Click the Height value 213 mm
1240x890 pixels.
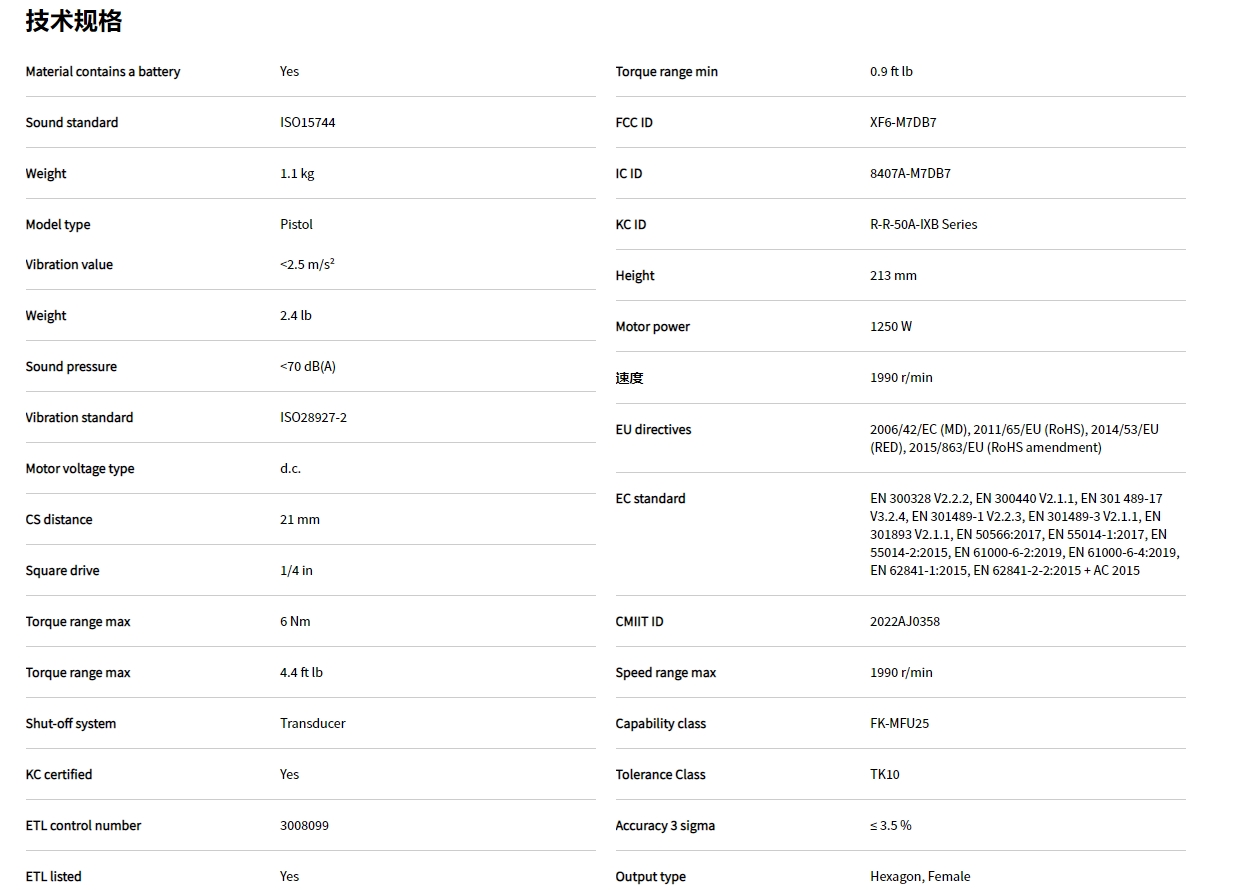(893, 276)
